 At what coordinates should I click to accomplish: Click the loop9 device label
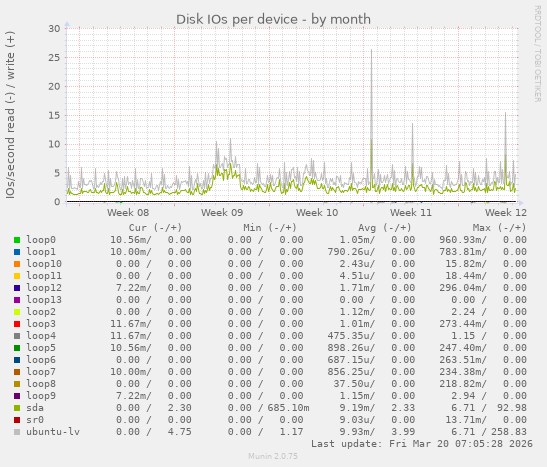coord(41,396)
